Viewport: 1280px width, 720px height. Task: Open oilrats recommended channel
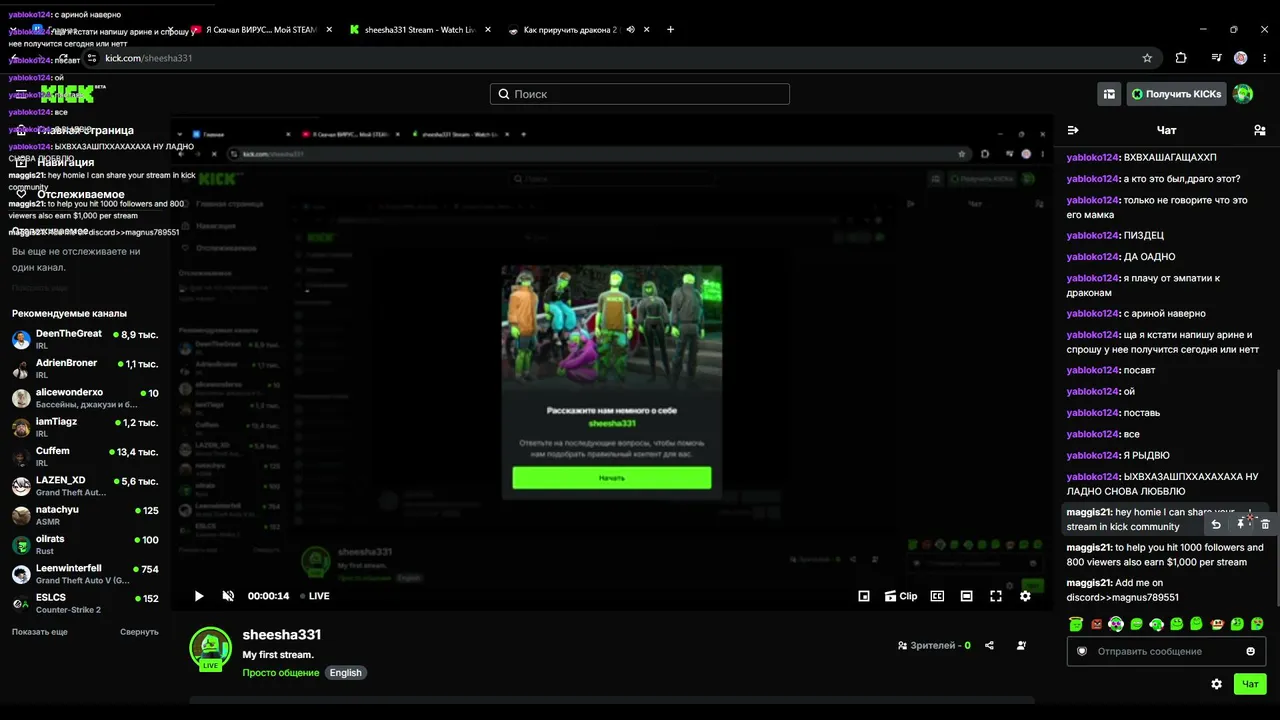point(85,544)
